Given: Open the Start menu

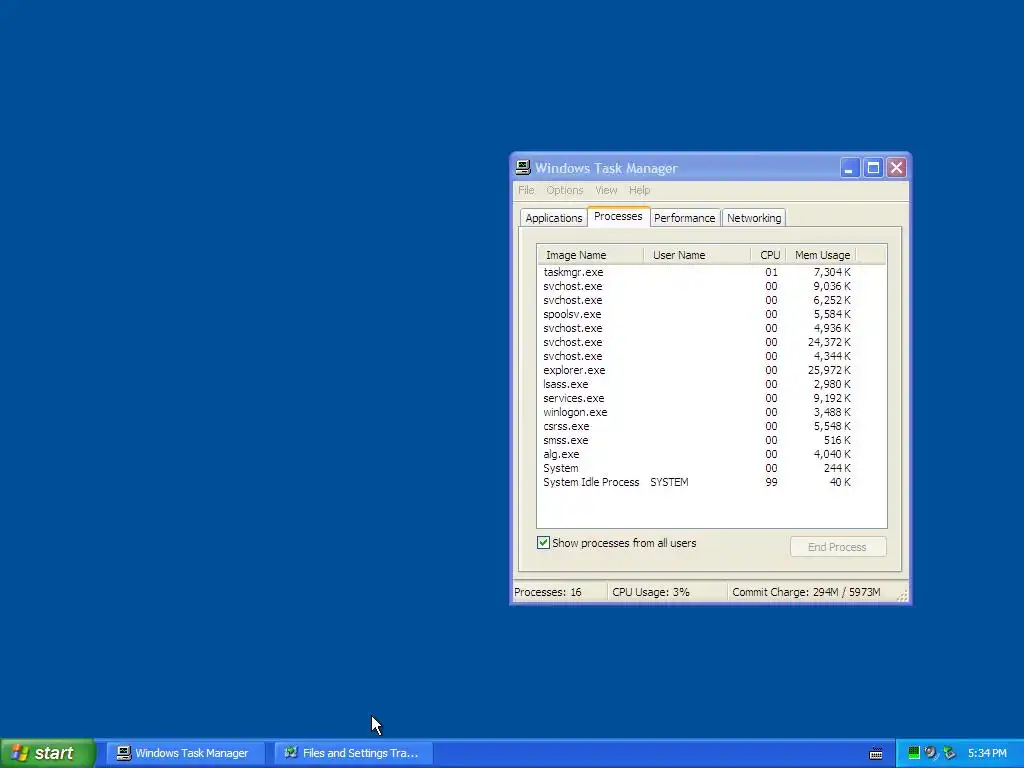Looking at the screenshot, I should tap(48, 753).
